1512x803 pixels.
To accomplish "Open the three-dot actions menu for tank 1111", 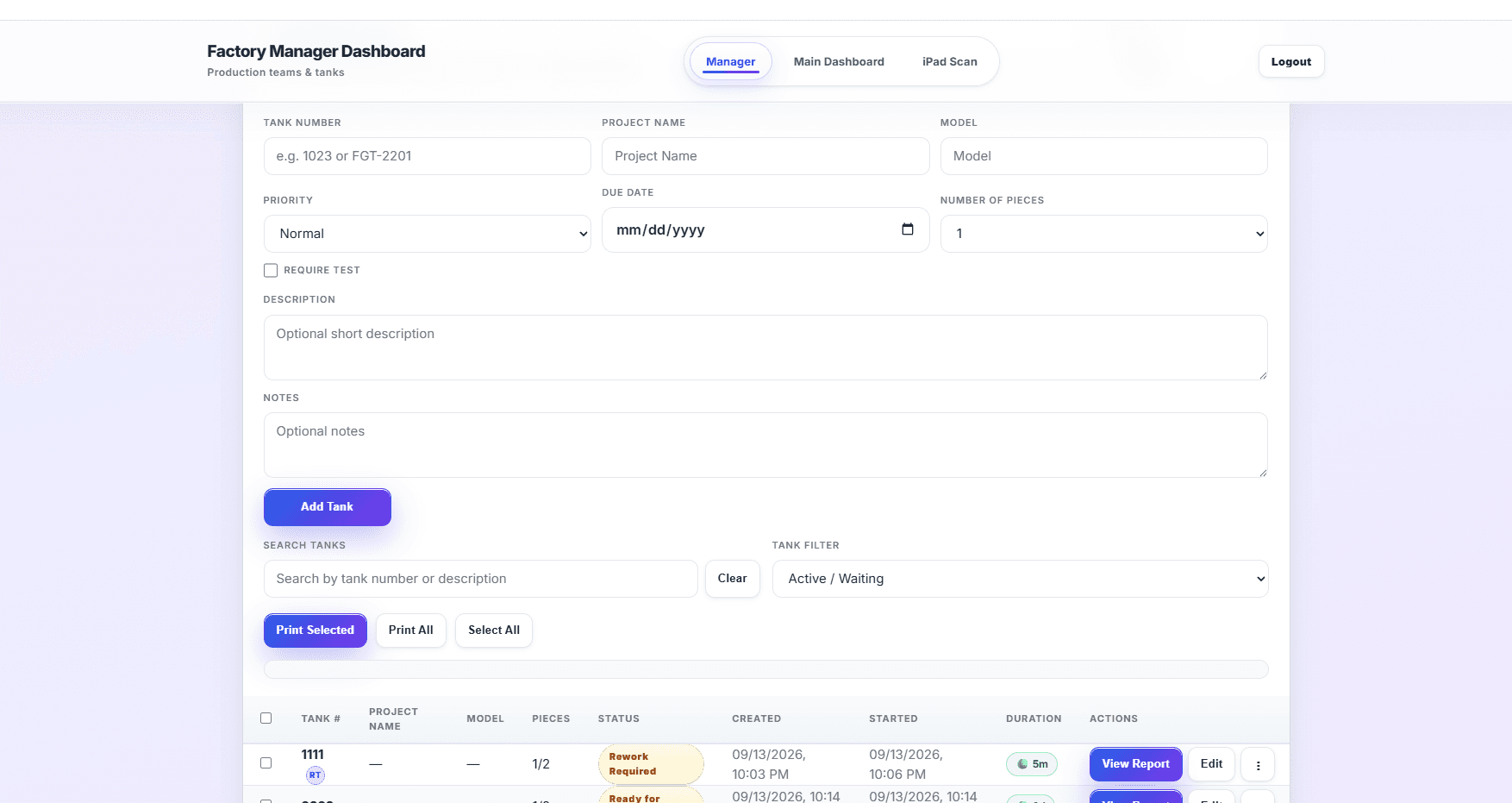I will pos(1258,765).
